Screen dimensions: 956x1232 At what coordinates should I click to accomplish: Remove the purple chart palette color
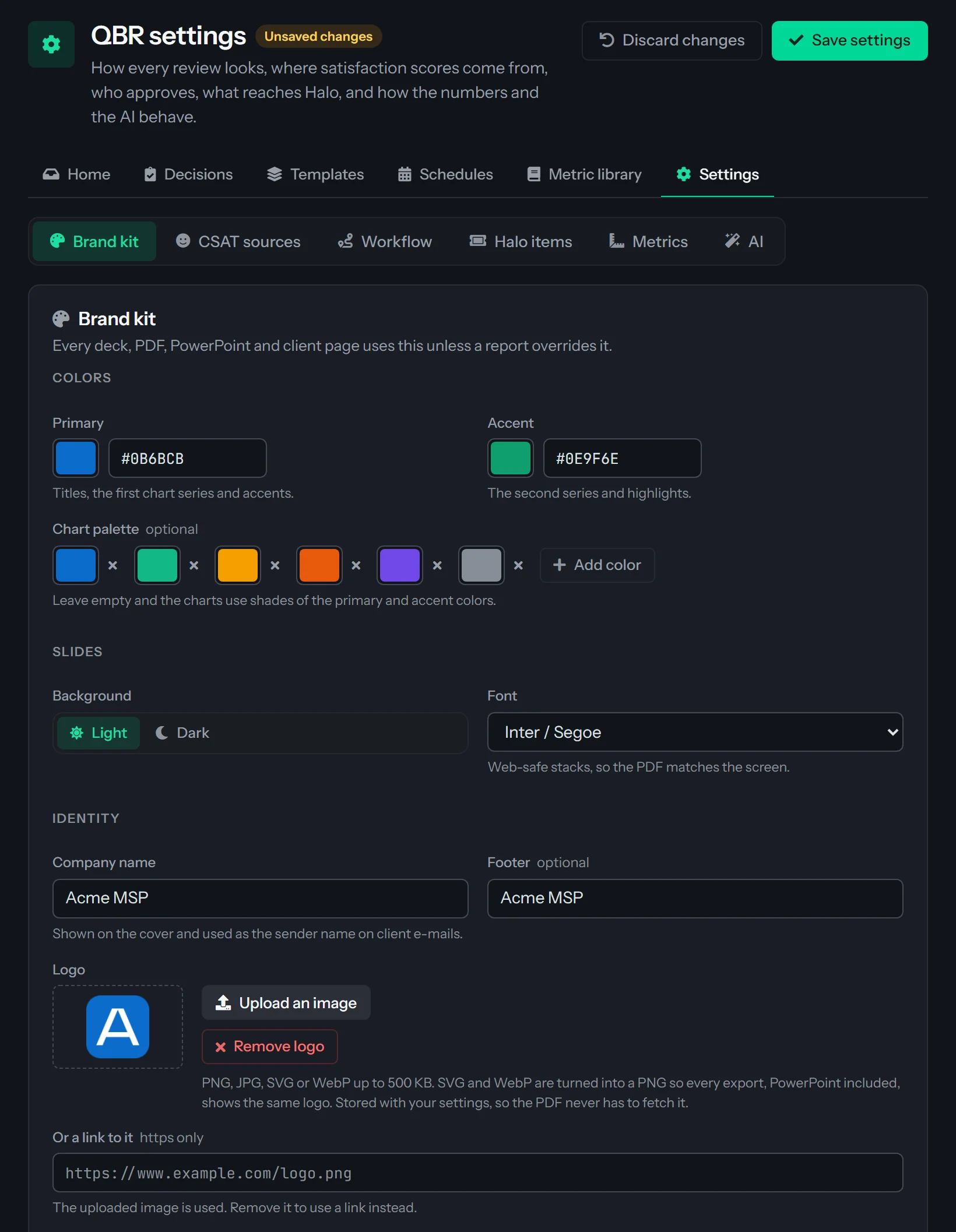(437, 565)
